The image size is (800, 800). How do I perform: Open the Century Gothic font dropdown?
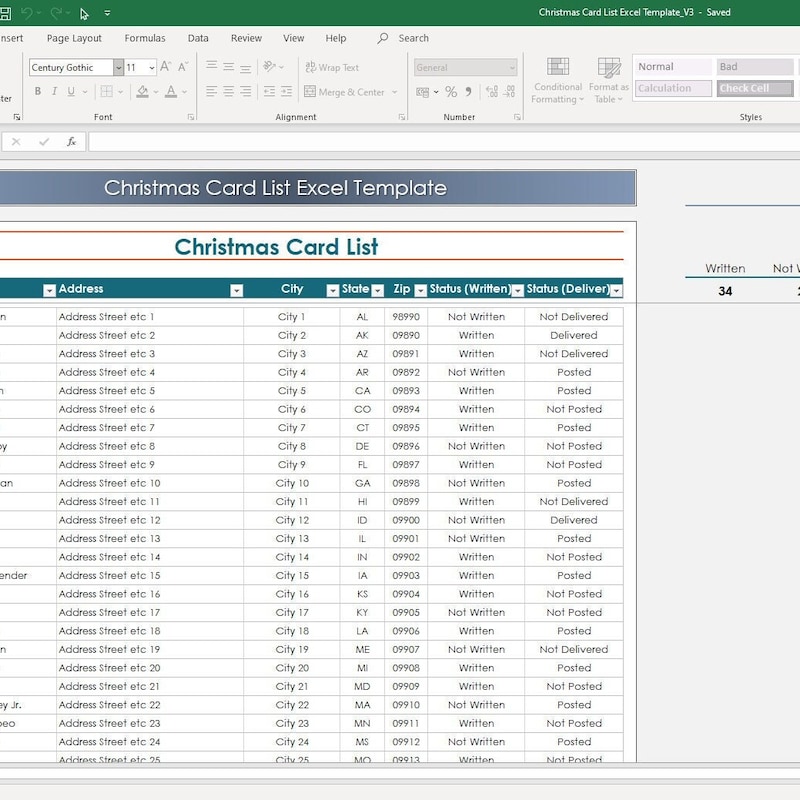click(118, 68)
